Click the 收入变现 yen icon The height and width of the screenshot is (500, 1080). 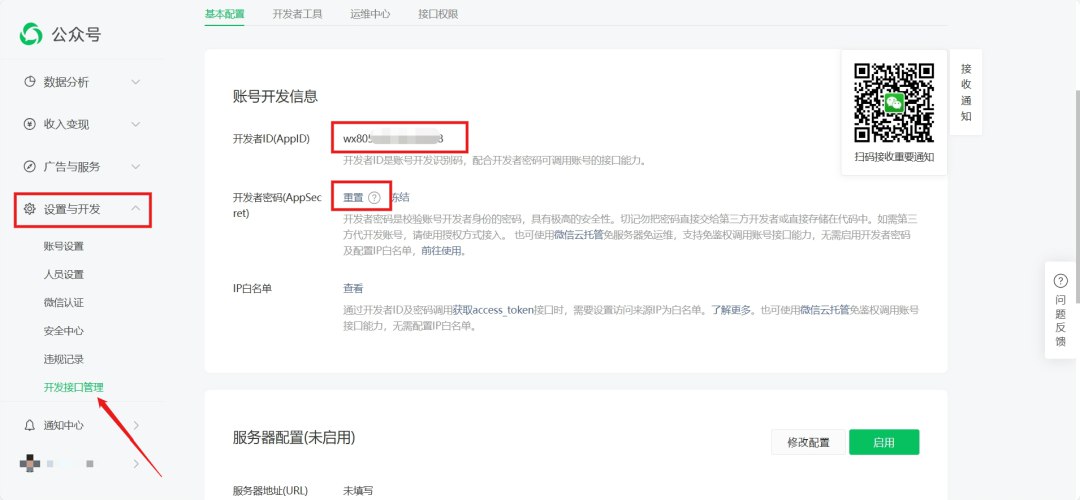tap(30, 124)
